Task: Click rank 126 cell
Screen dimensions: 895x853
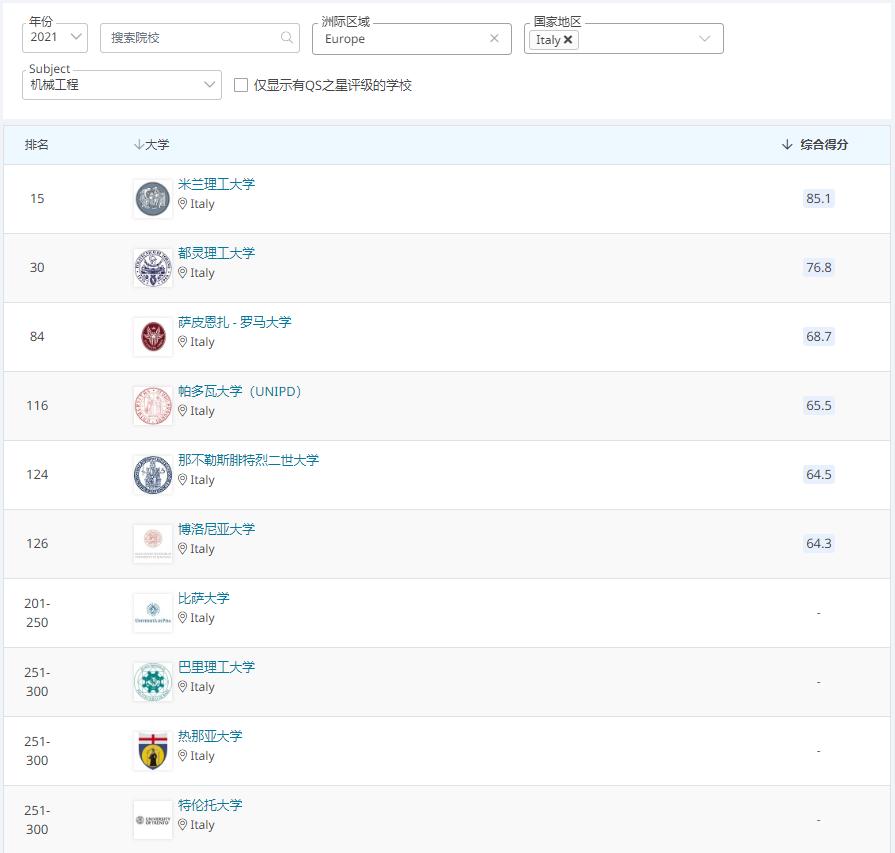Action: click(x=37, y=544)
